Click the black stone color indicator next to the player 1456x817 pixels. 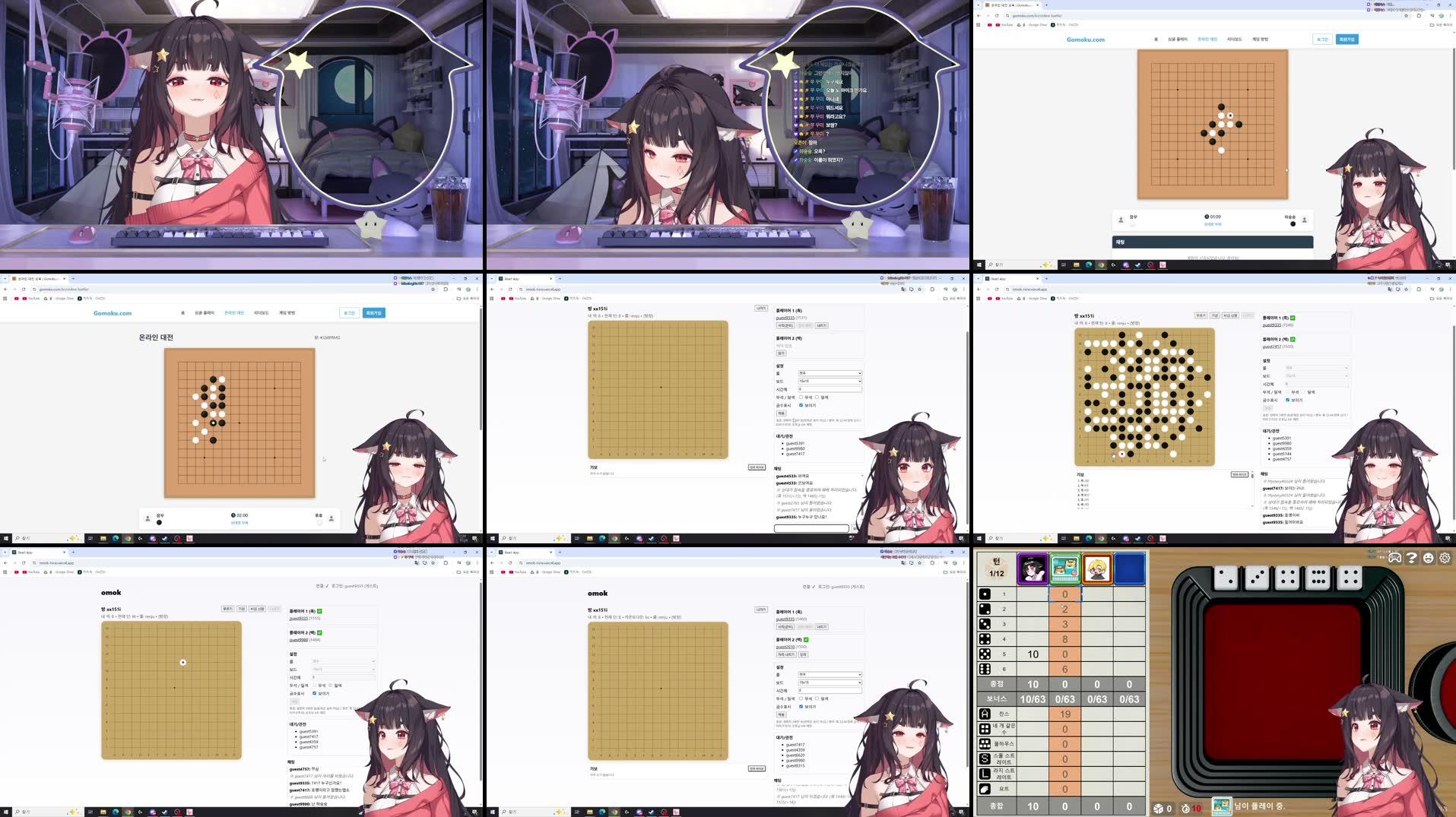[1293, 223]
